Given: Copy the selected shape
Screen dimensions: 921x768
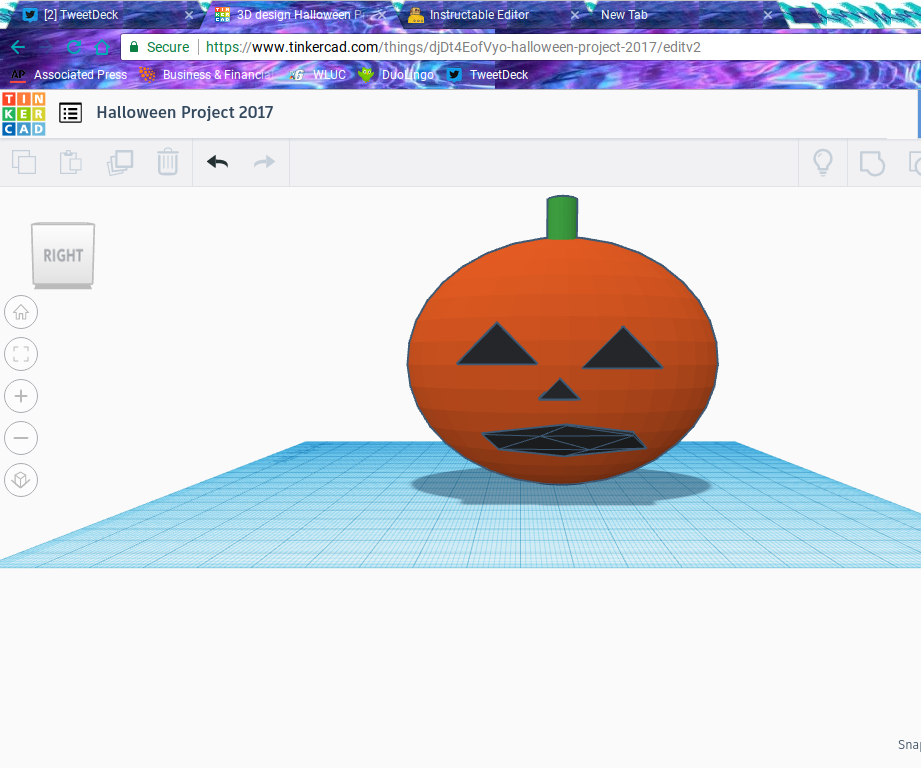Looking at the screenshot, I should (23, 162).
